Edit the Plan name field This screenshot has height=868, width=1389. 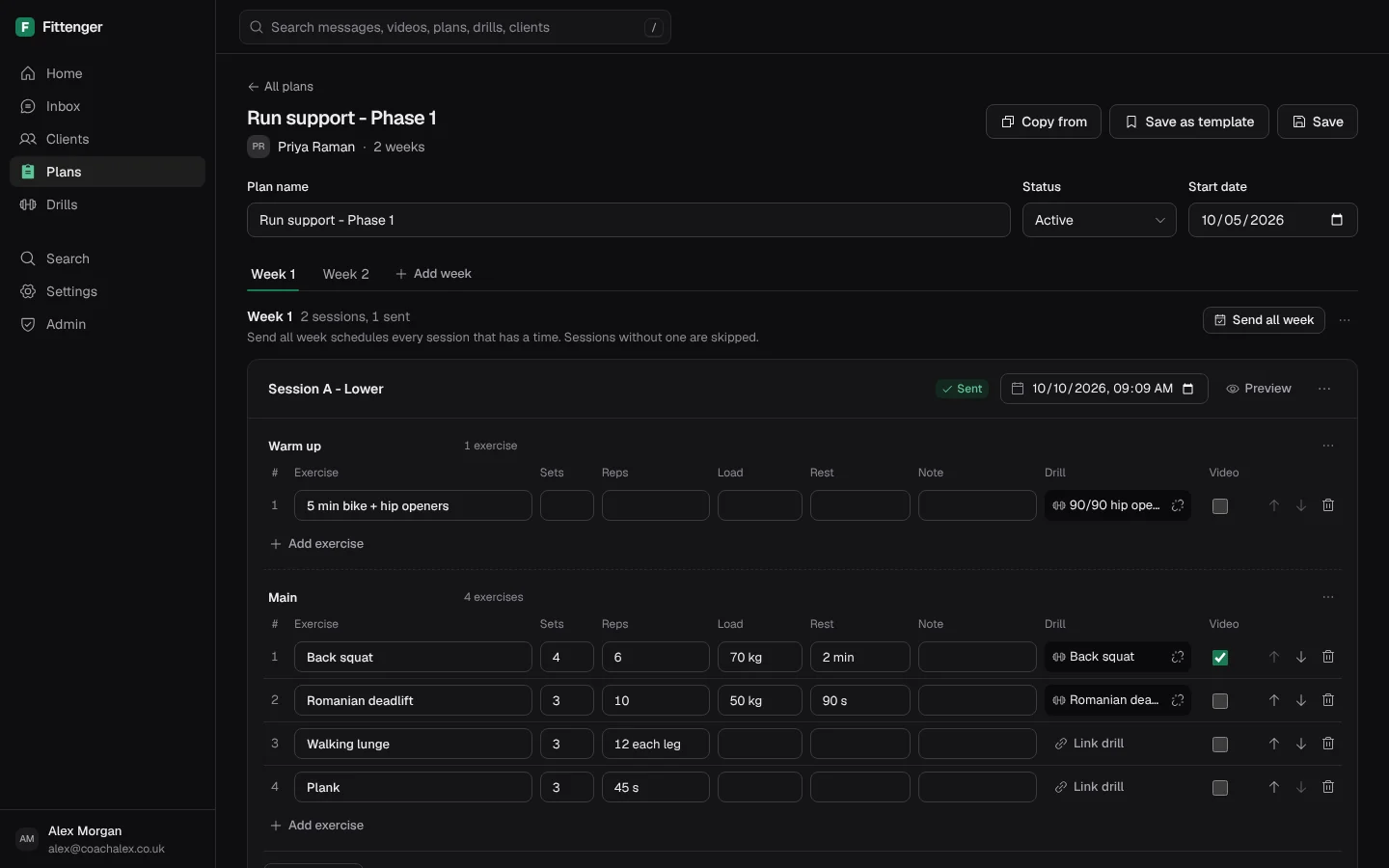[629, 220]
